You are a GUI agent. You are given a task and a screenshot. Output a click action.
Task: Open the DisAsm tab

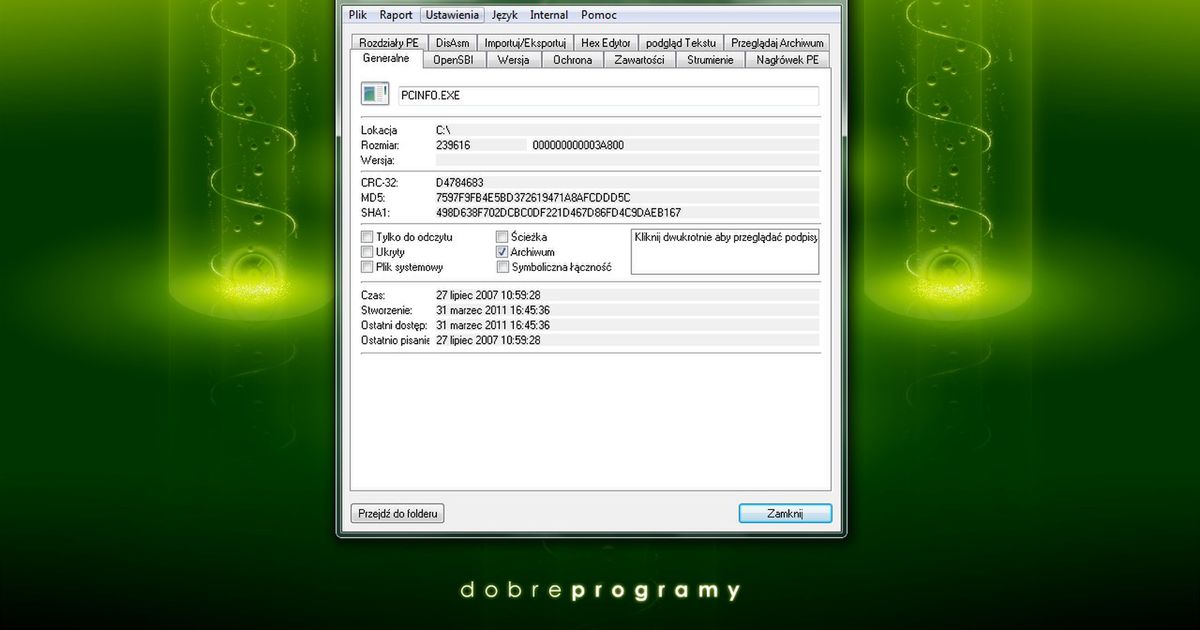click(x=452, y=42)
